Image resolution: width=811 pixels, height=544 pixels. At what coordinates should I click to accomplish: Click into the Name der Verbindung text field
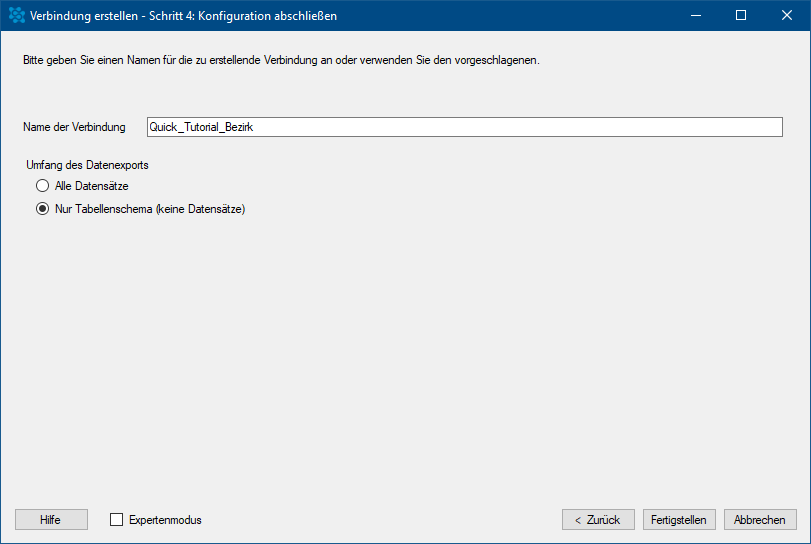(x=464, y=127)
